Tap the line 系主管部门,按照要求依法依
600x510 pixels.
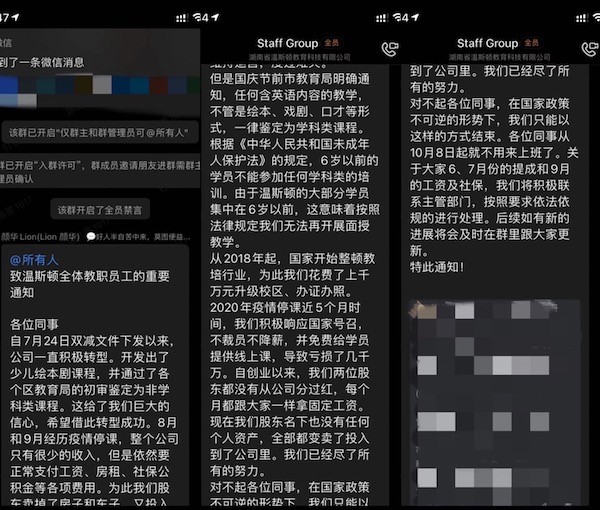(x=490, y=202)
